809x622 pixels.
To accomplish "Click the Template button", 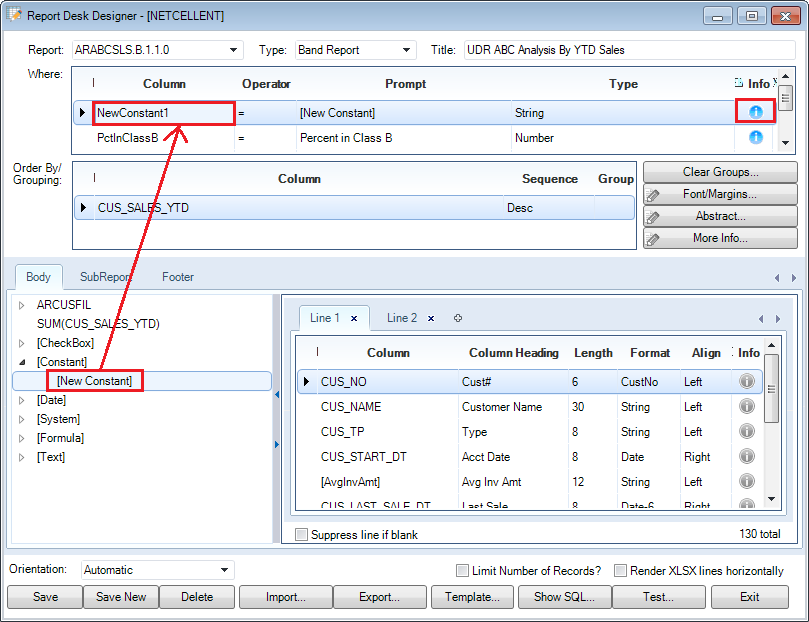I will tap(472, 597).
